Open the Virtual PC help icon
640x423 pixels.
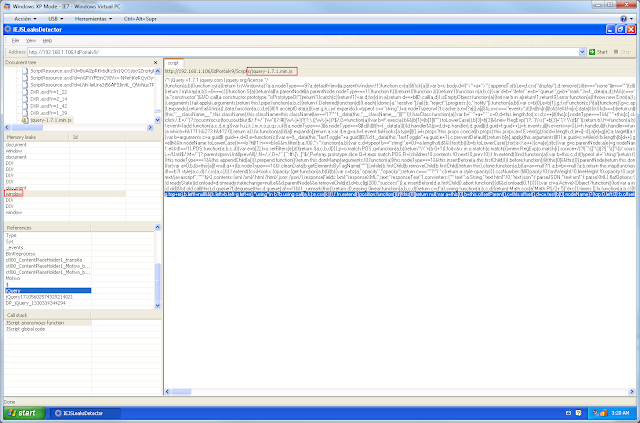click(x=623, y=19)
